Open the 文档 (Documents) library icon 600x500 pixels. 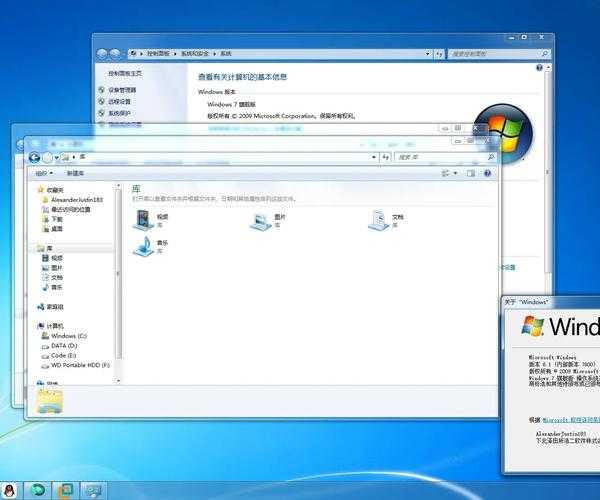(378, 220)
